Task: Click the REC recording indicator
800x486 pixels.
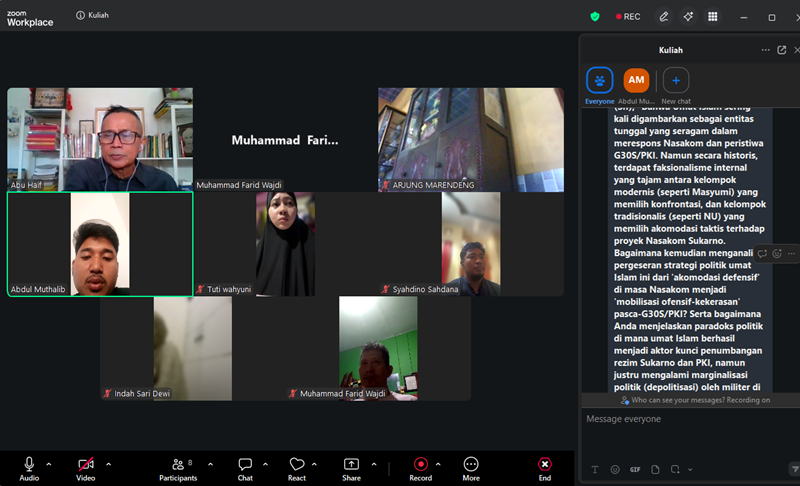Action: pyautogui.click(x=628, y=16)
